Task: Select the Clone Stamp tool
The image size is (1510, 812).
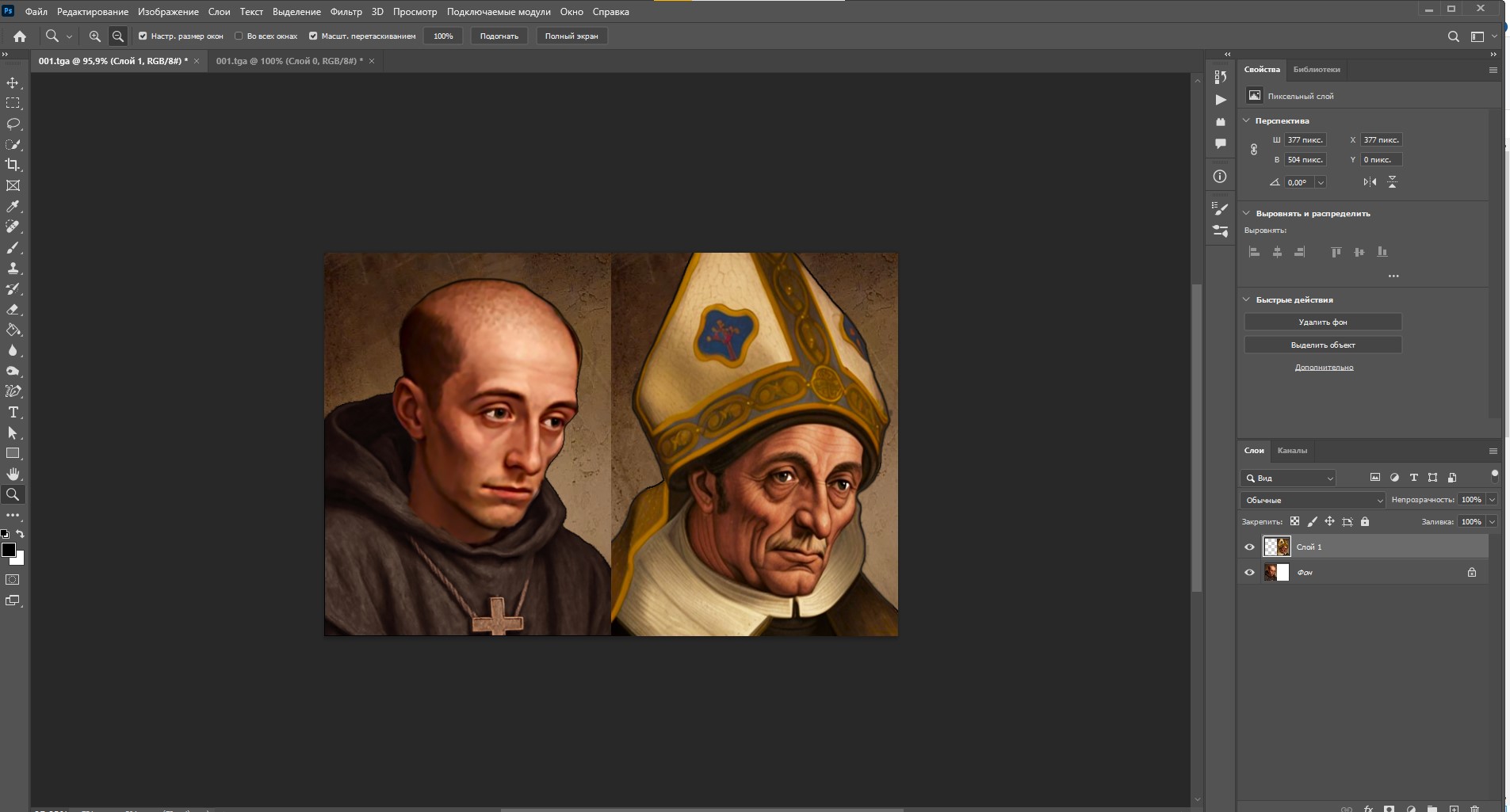Action: [x=13, y=269]
